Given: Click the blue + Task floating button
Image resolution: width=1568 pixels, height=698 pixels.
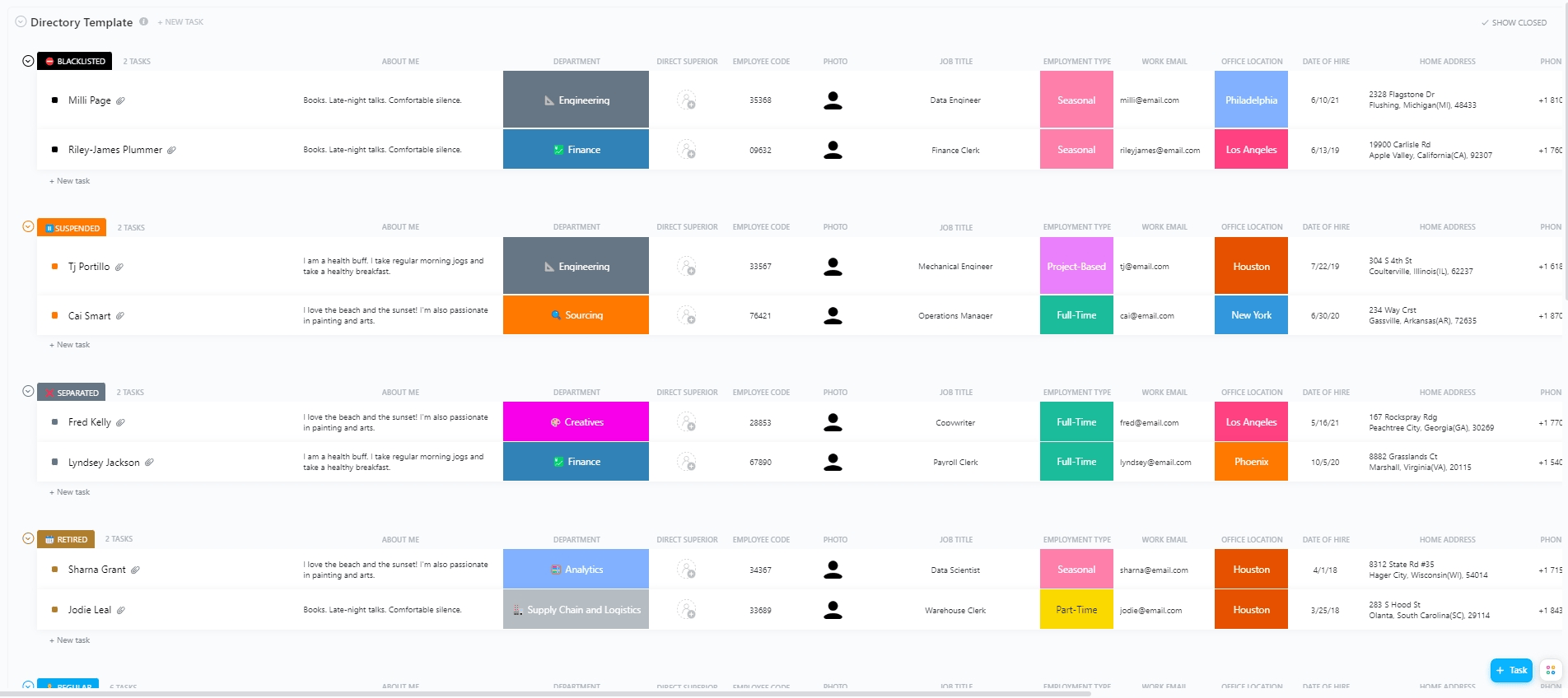Looking at the screenshot, I should [1511, 670].
